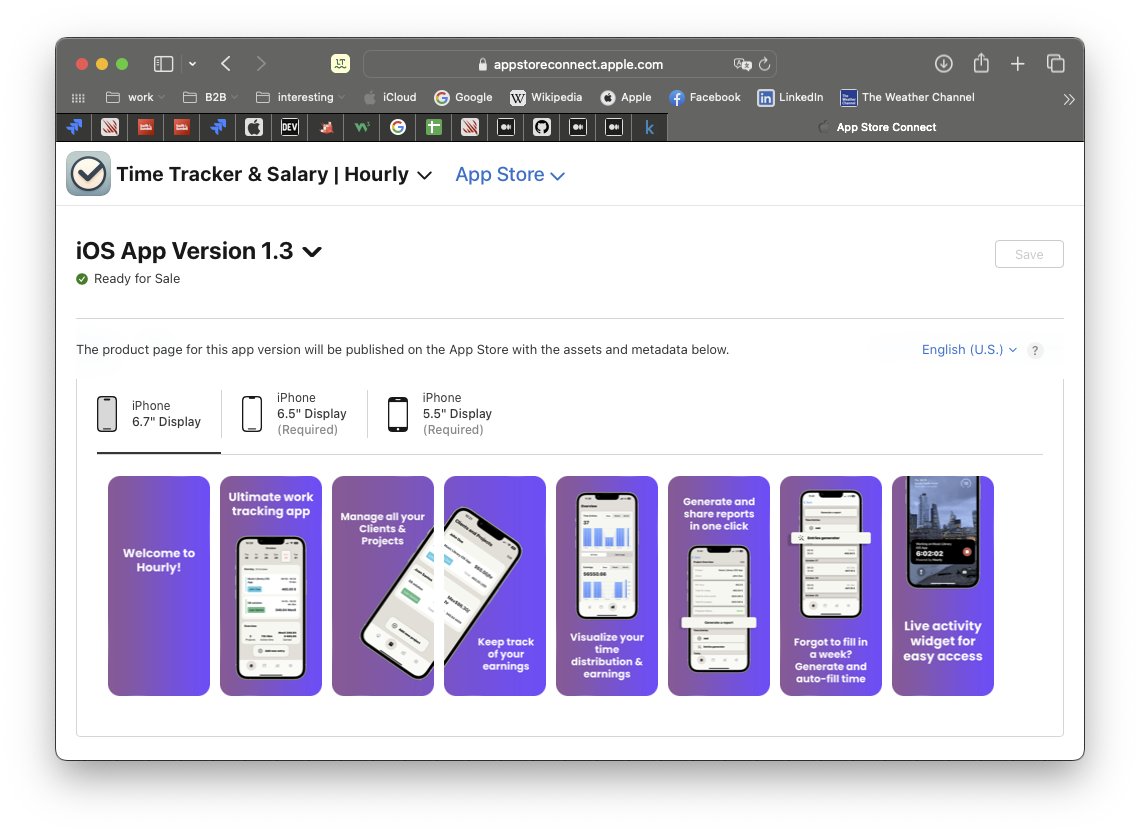Screen dimensions: 1140x834
Task: Switch to the GitHub pinned tab
Action: click(x=542, y=127)
